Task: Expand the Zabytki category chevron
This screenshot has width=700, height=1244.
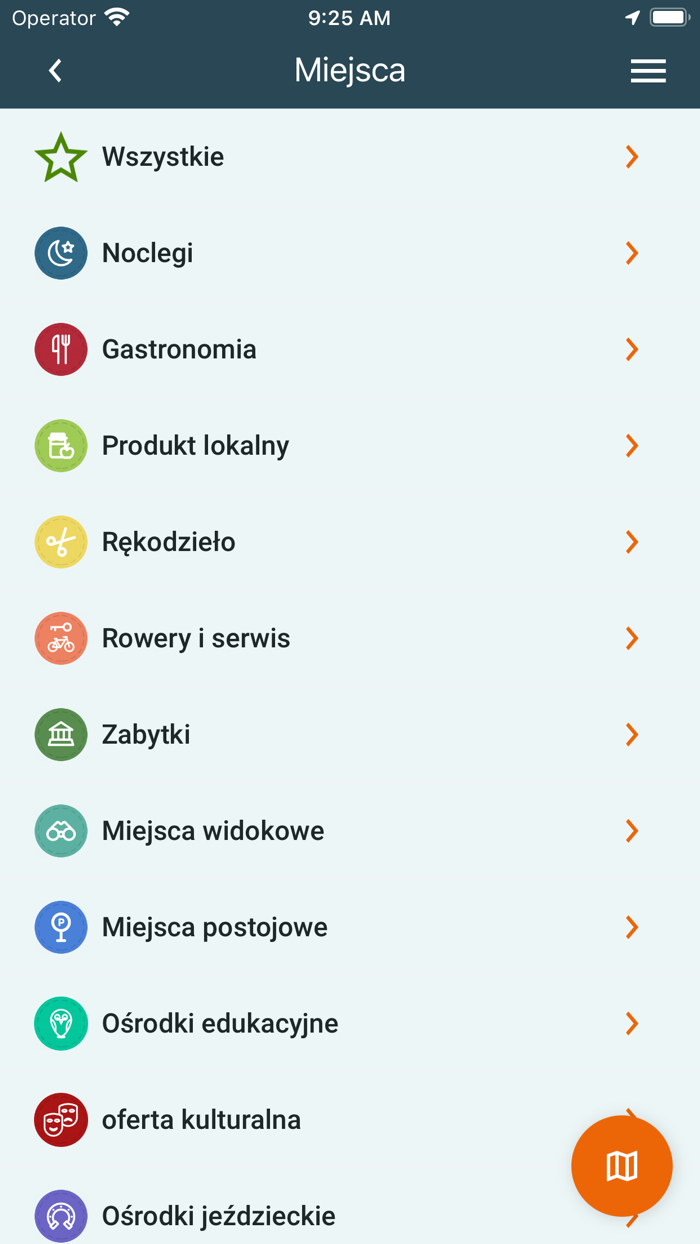Action: [631, 734]
